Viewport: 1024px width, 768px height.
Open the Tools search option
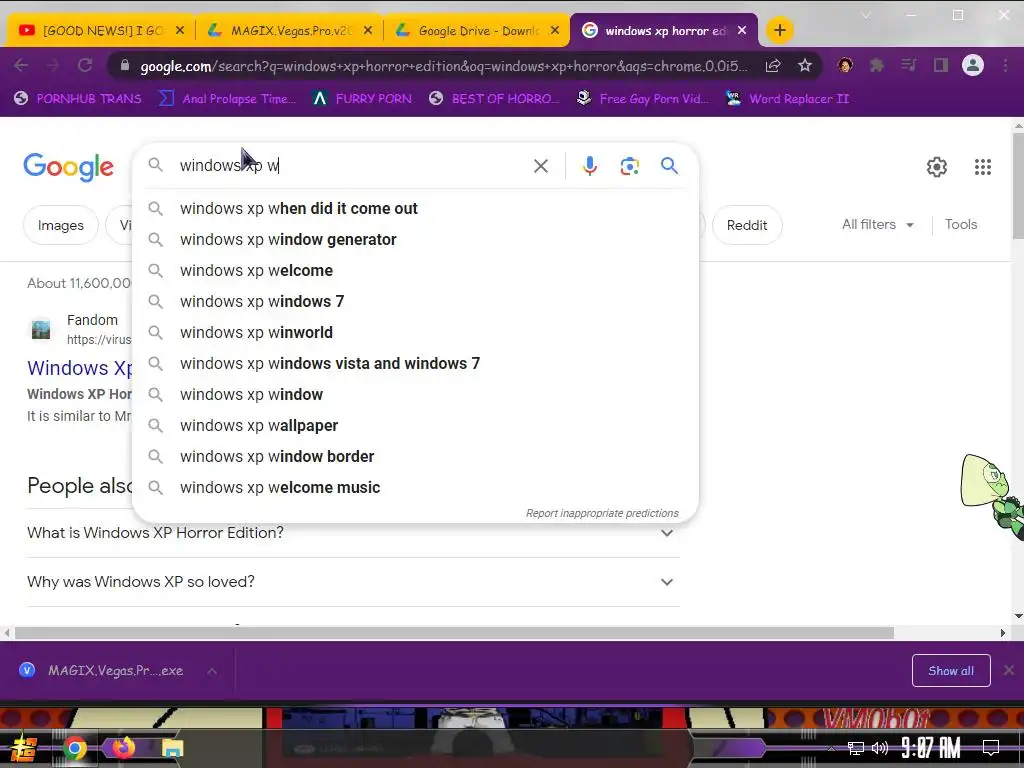(x=961, y=225)
